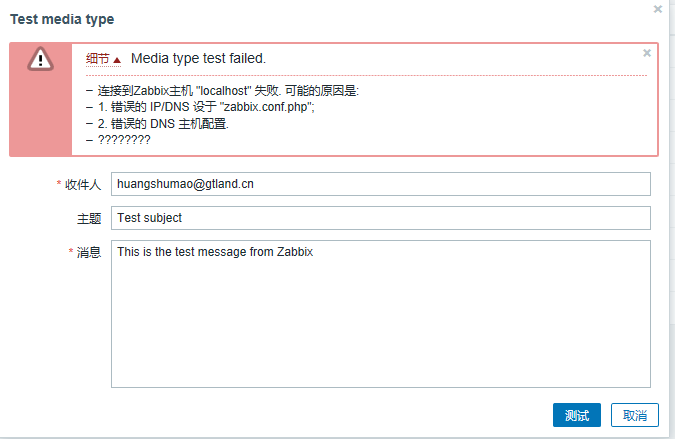Screen dimensions: 675x439
Task: Click the 收件人 field label
Action: pos(83,185)
